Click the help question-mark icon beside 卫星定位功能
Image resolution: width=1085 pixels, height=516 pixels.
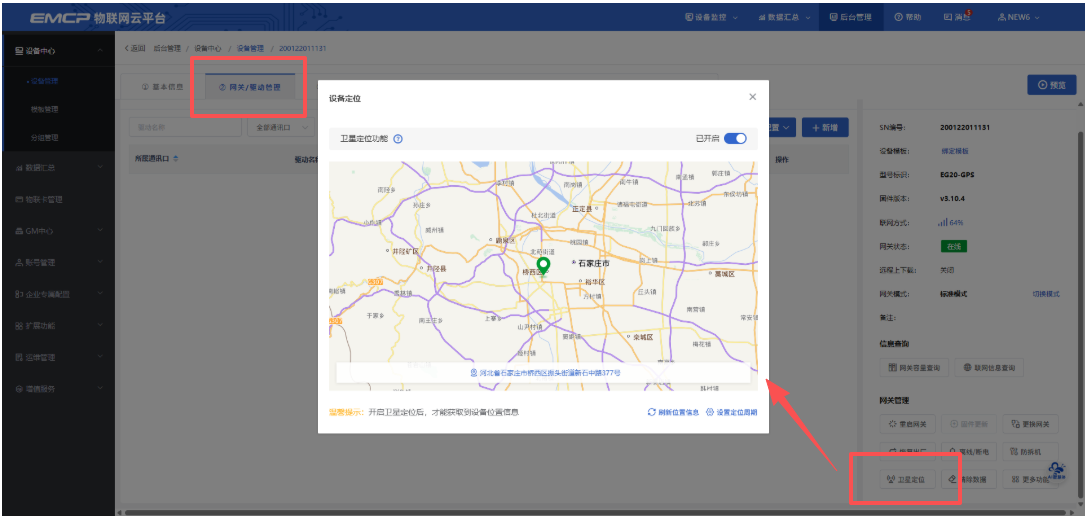[398, 139]
